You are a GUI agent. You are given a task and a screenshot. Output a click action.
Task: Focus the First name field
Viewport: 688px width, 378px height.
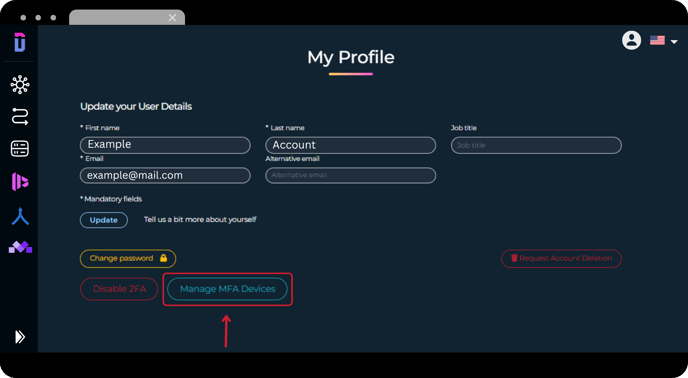(x=165, y=145)
